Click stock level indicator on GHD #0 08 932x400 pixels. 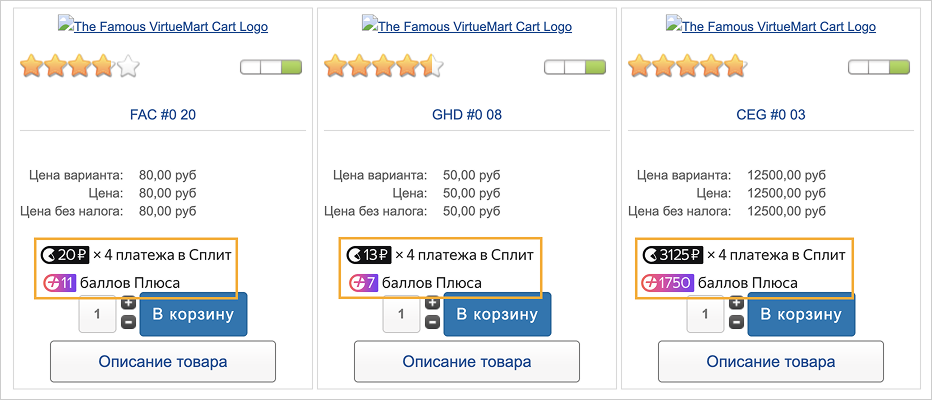point(575,68)
